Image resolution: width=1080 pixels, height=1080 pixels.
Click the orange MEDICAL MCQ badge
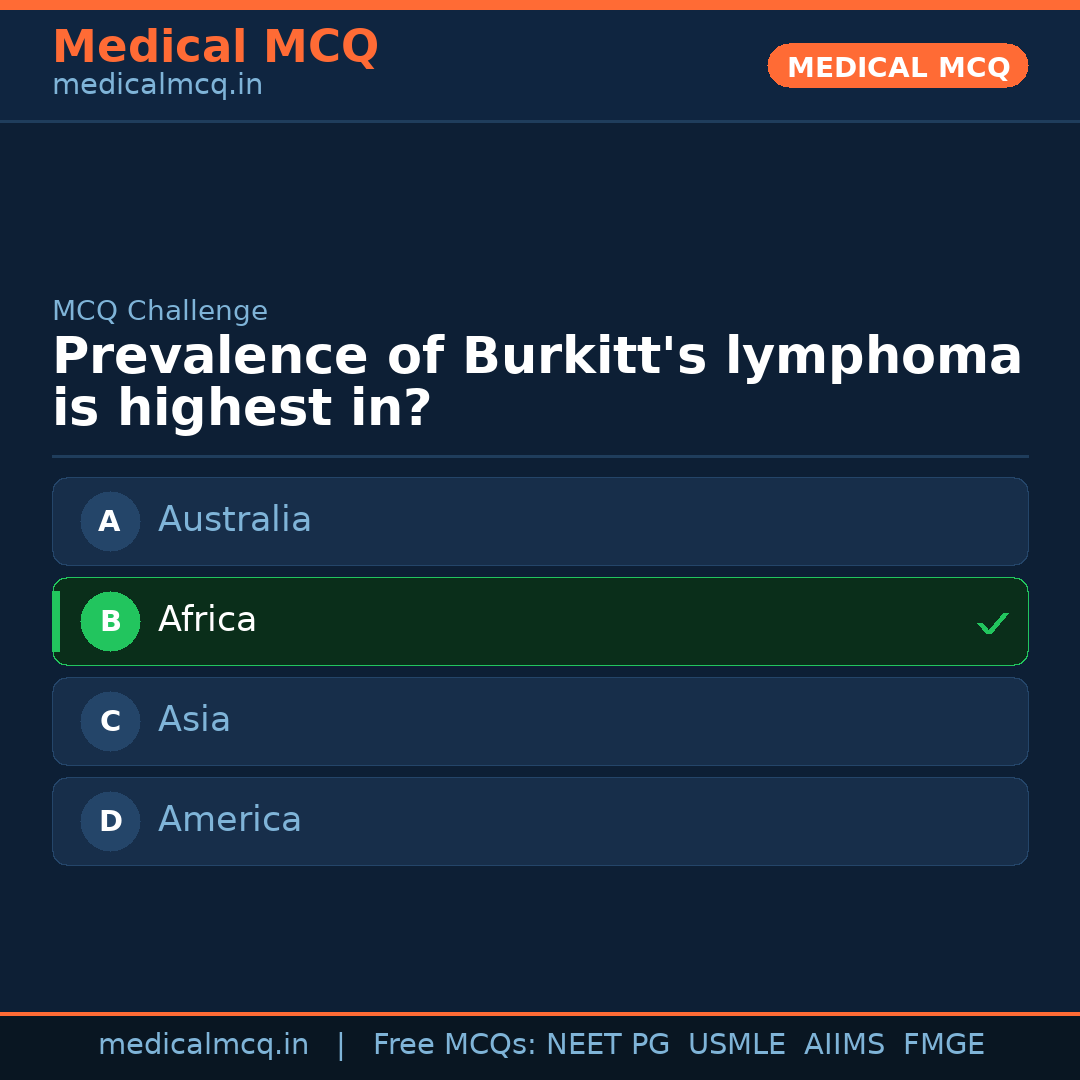tap(898, 66)
